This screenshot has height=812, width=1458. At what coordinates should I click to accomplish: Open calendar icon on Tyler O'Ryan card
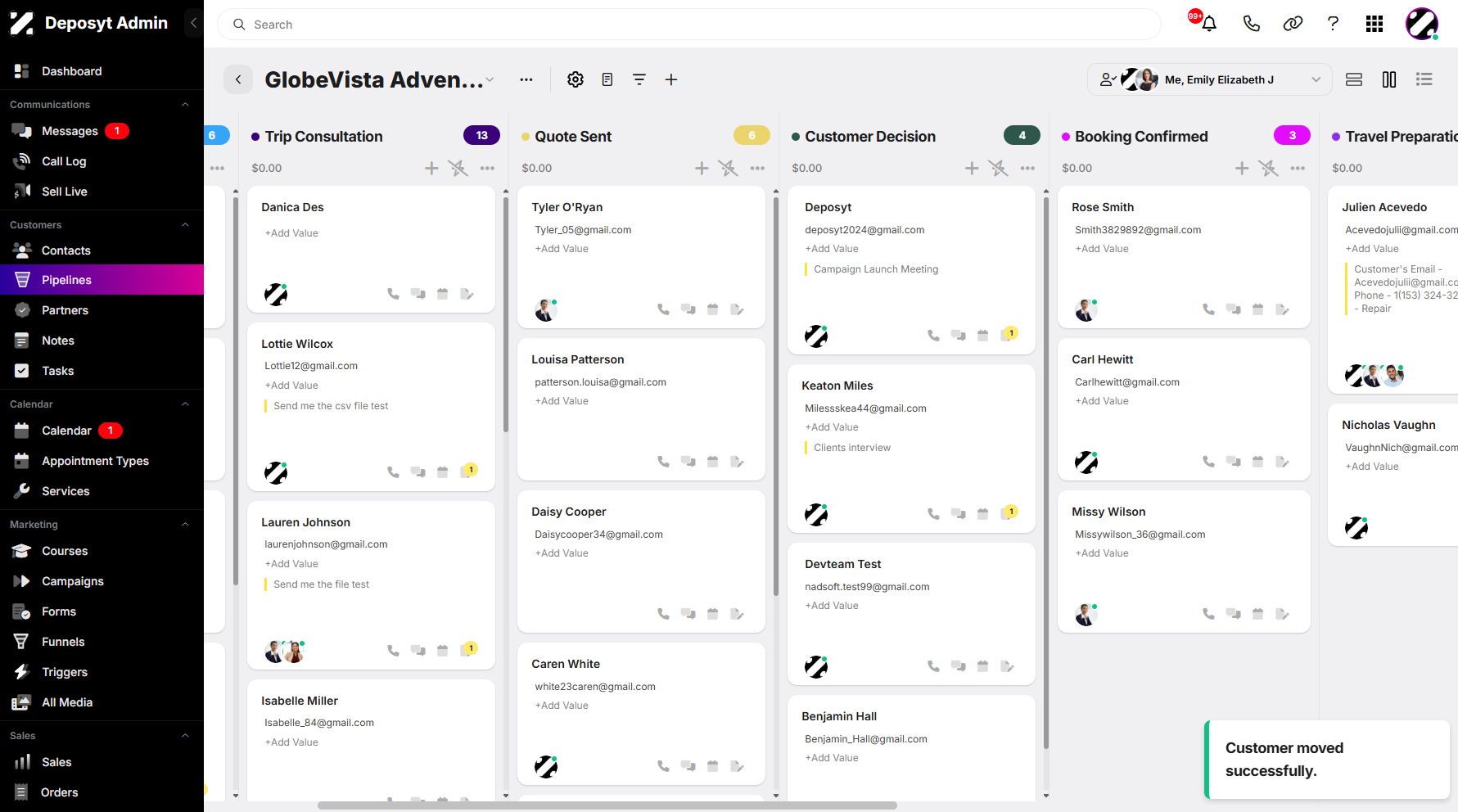[x=713, y=309]
